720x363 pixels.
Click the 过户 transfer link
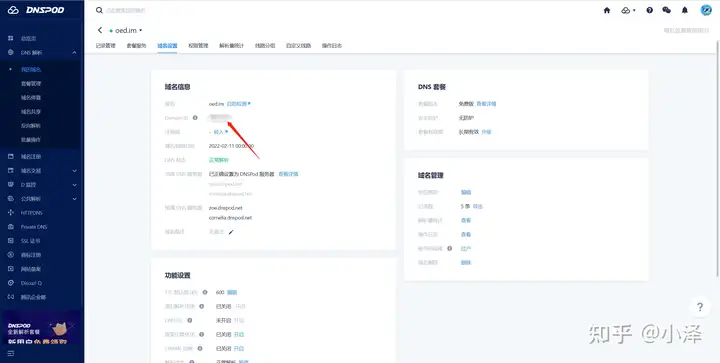pyautogui.click(x=466, y=249)
